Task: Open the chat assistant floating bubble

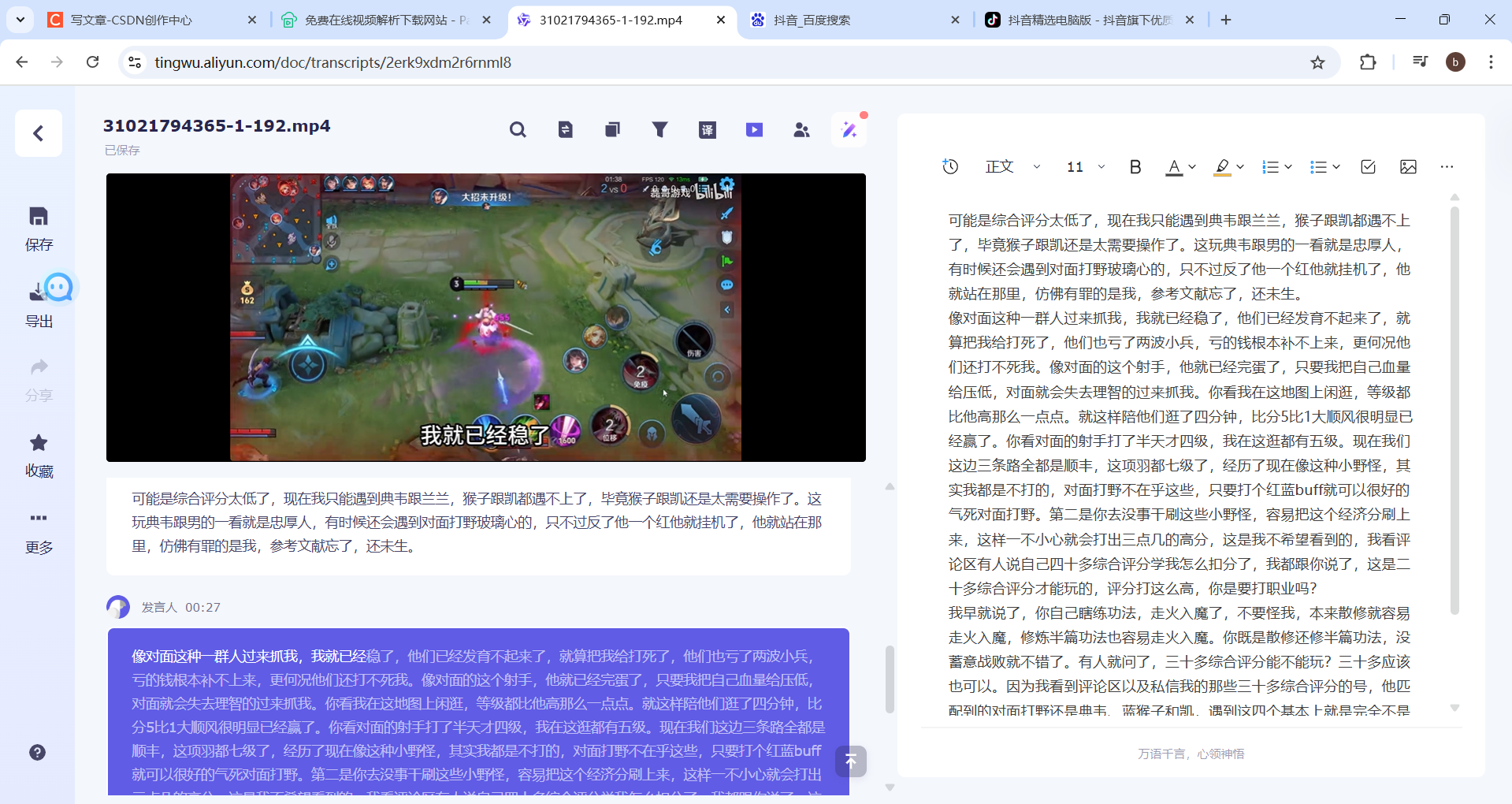Action: [58, 287]
